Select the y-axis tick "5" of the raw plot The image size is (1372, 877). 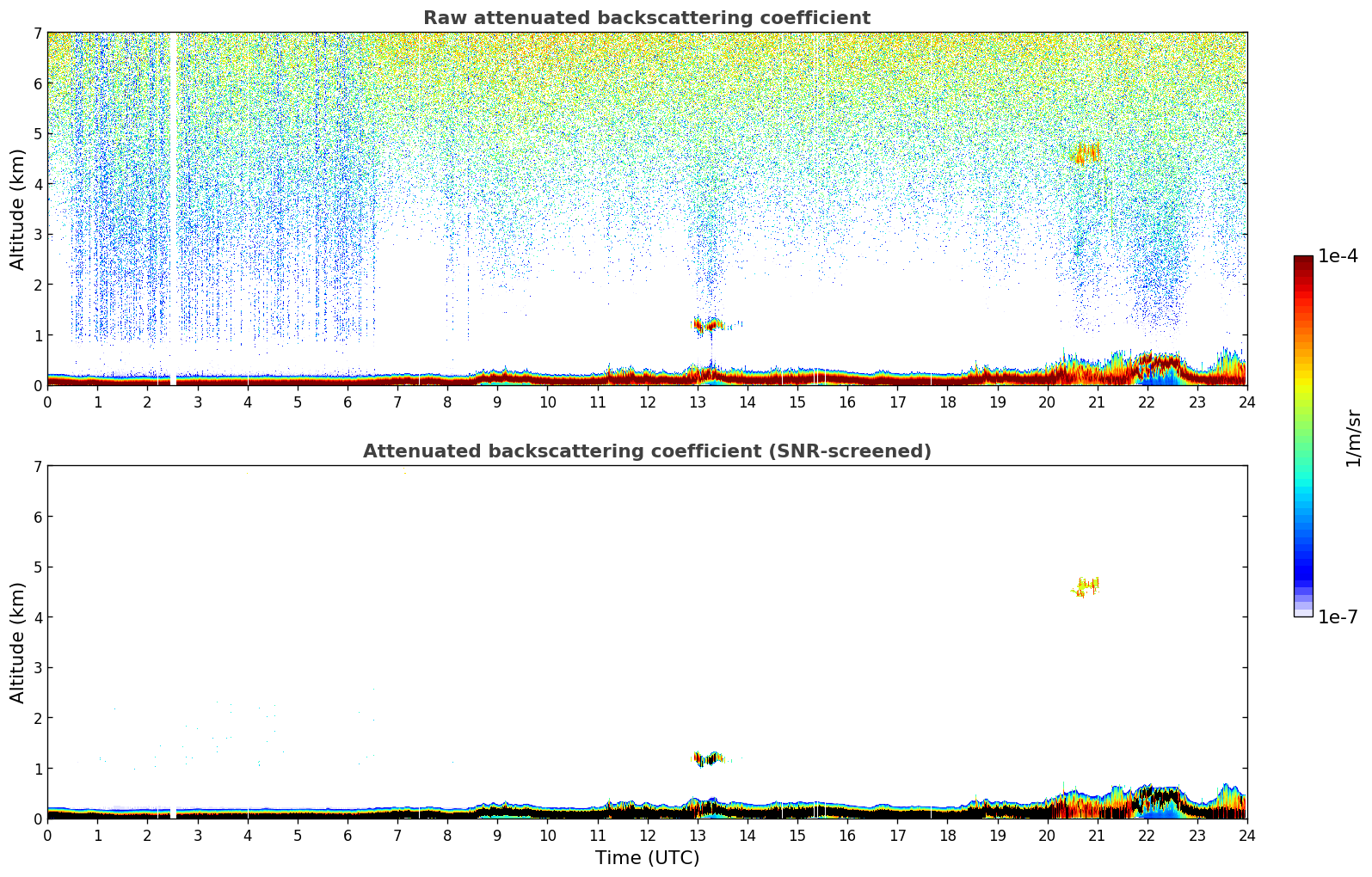pos(37,133)
